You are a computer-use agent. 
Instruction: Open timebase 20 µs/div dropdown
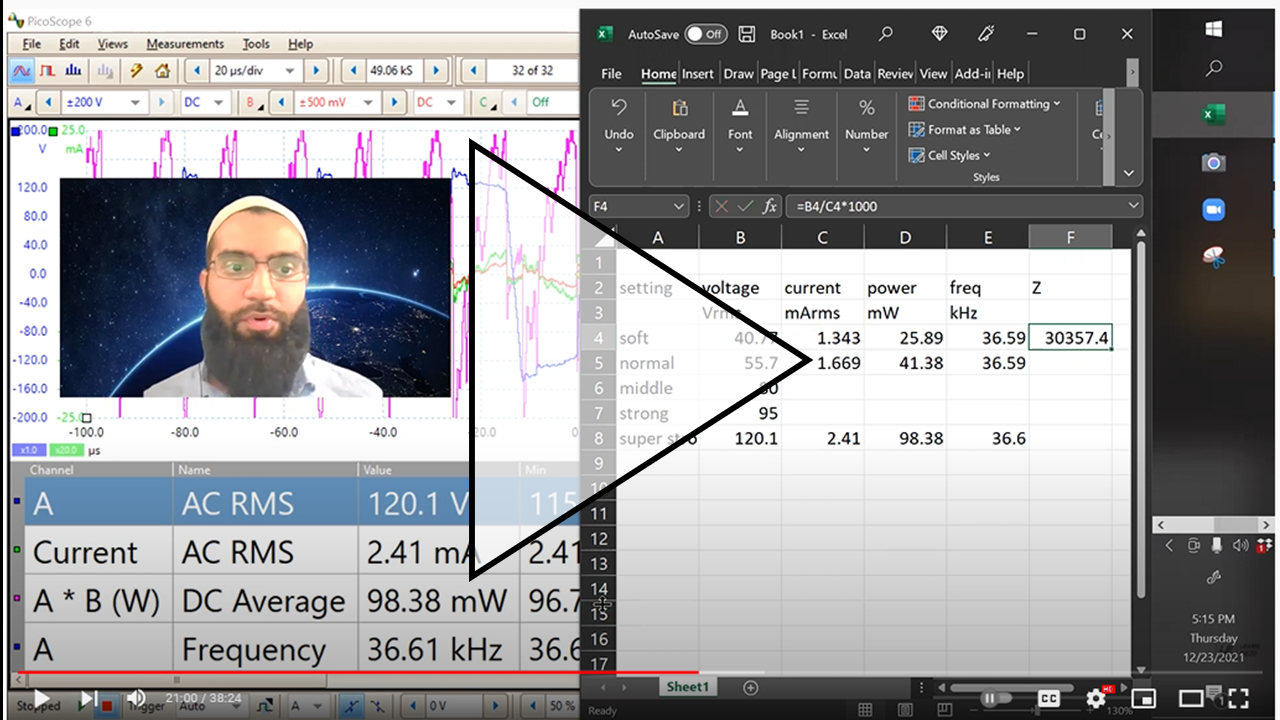click(x=292, y=71)
